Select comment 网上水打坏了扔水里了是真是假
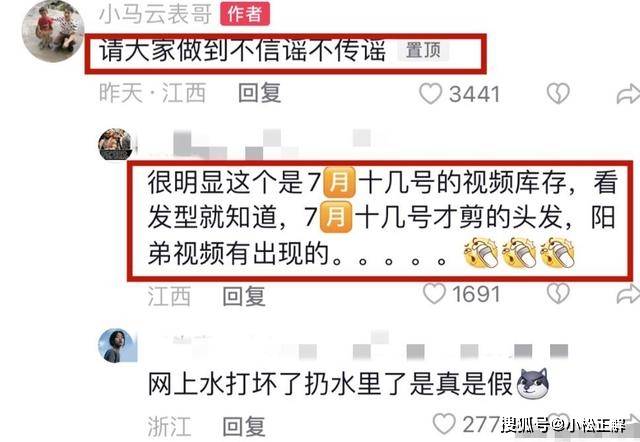Screen dimensions: 640x442 pos(330,384)
